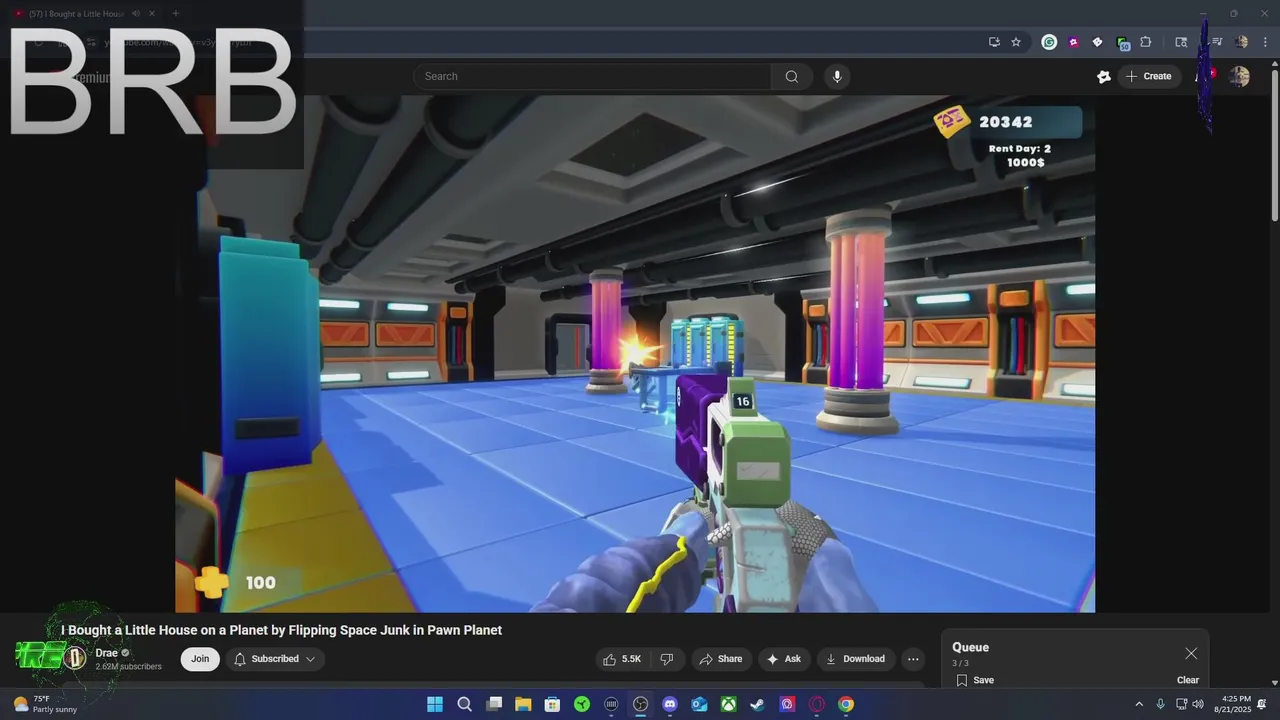The width and height of the screenshot is (1280, 720).
Task: Open a new browser tab
Action: [175, 14]
